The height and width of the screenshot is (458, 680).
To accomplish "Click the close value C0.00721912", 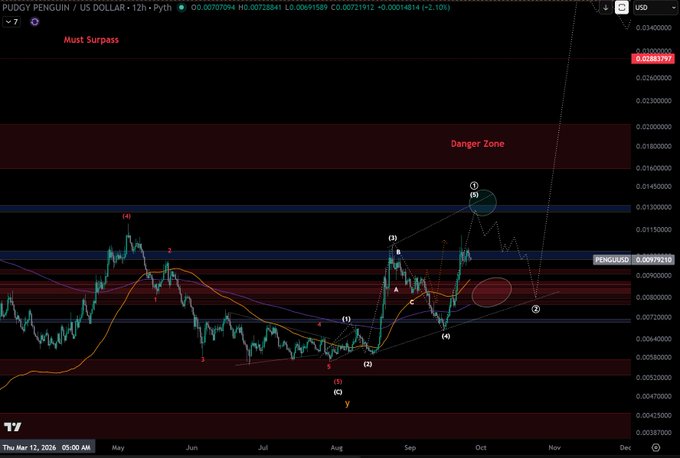I will [352, 7].
